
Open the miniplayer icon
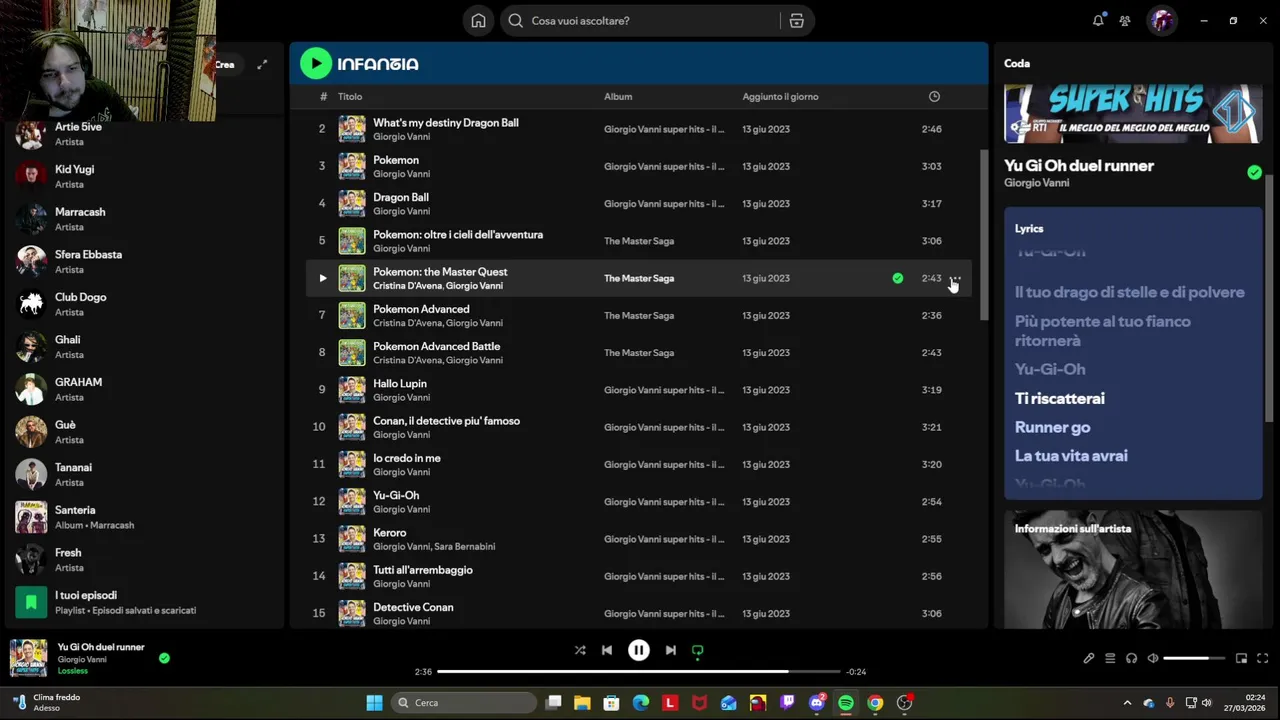click(1241, 658)
